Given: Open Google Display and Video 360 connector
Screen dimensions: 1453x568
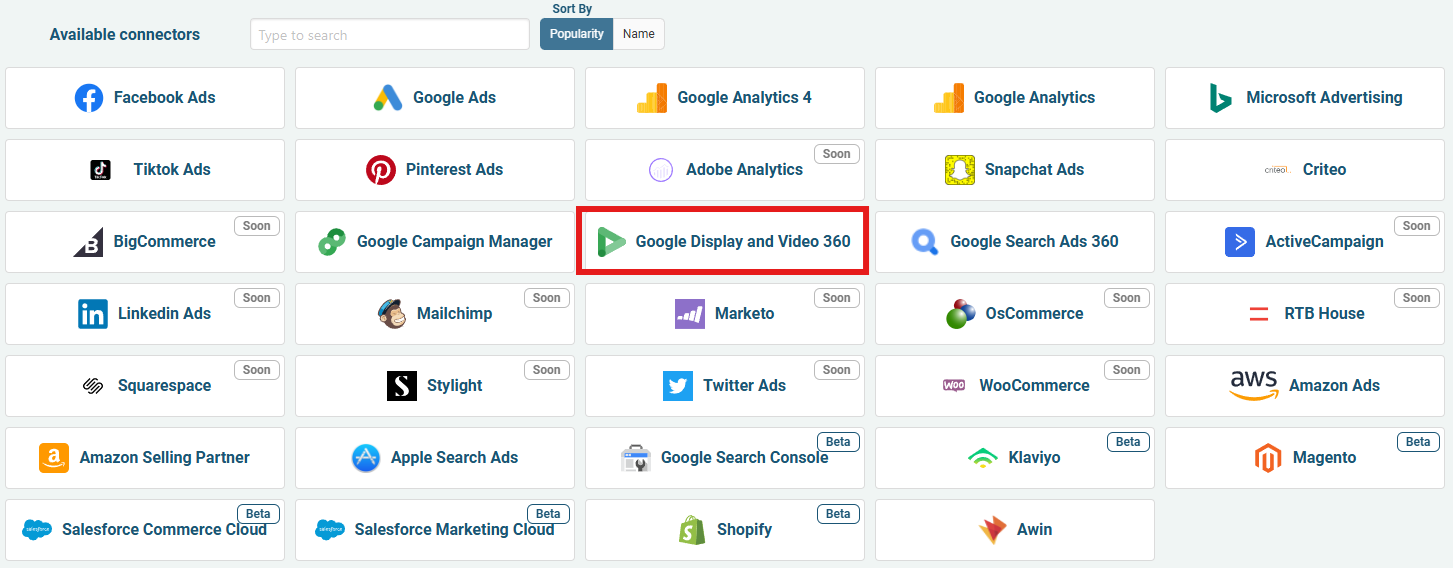Looking at the screenshot, I should click(725, 241).
